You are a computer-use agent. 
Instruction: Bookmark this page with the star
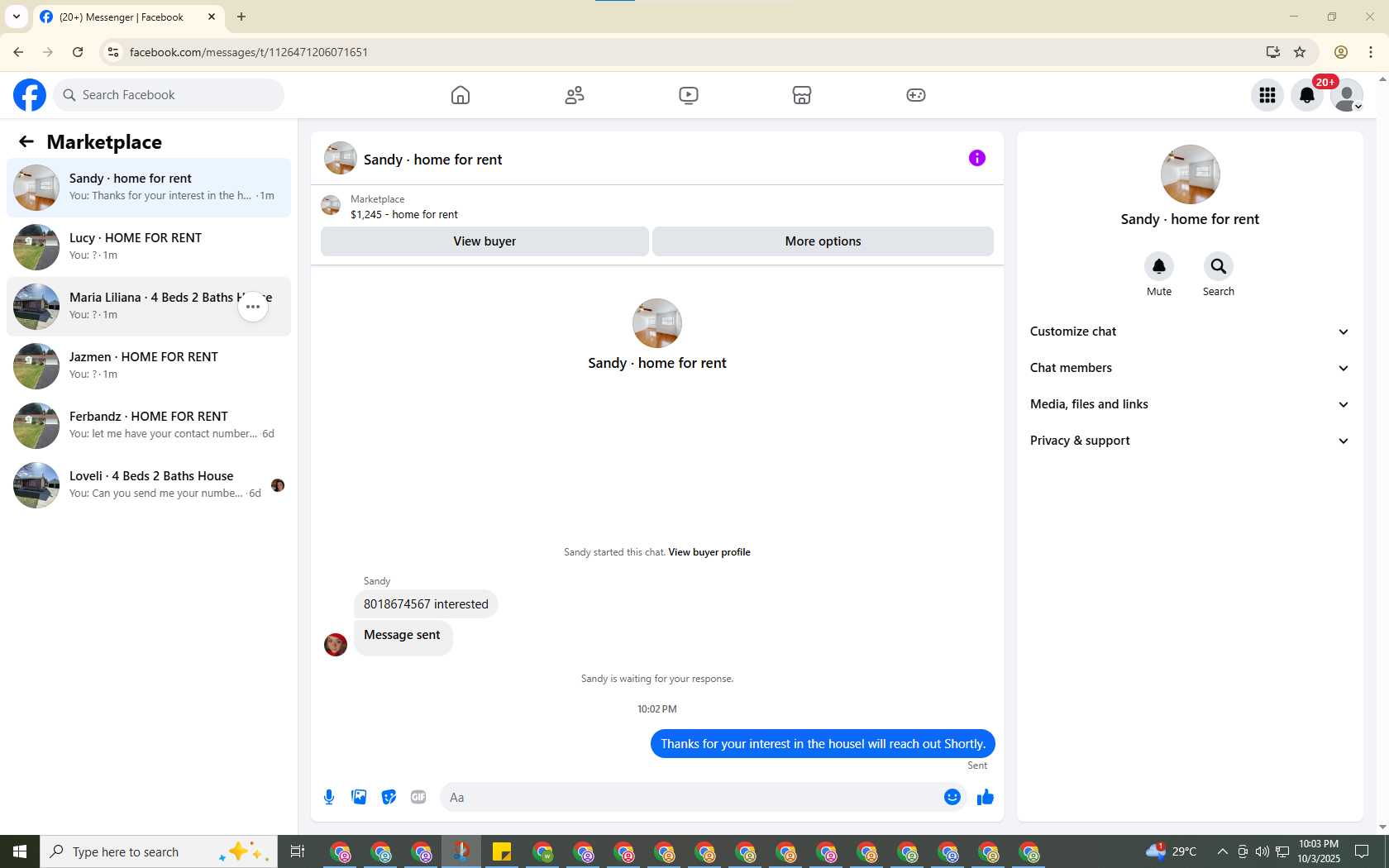[x=1300, y=52]
